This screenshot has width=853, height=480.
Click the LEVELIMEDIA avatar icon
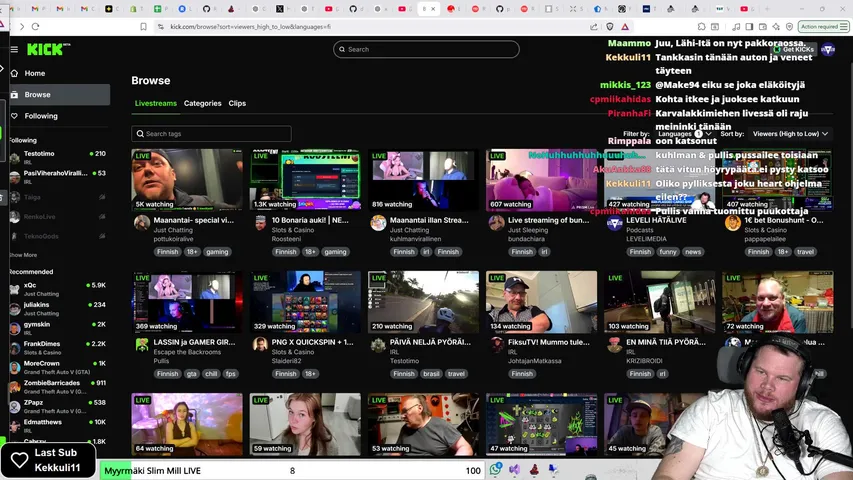pyautogui.click(x=615, y=223)
